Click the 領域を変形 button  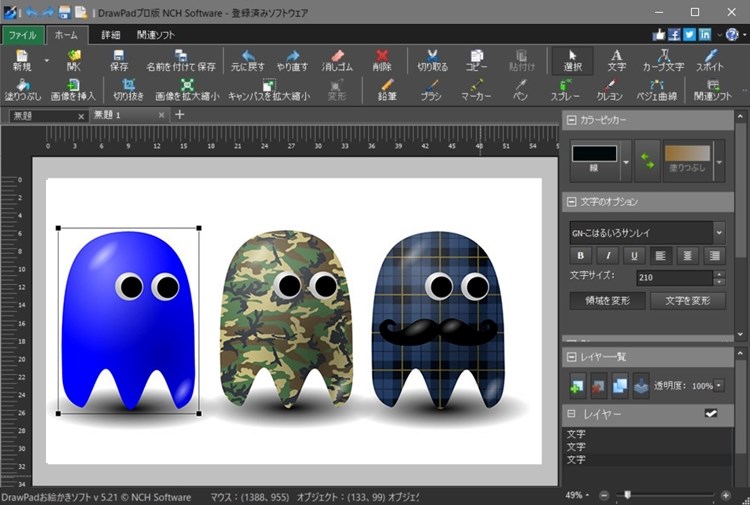[607, 300]
